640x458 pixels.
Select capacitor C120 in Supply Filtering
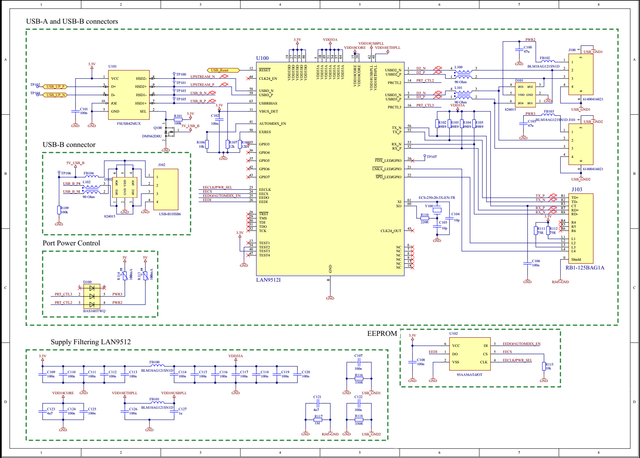point(297,374)
